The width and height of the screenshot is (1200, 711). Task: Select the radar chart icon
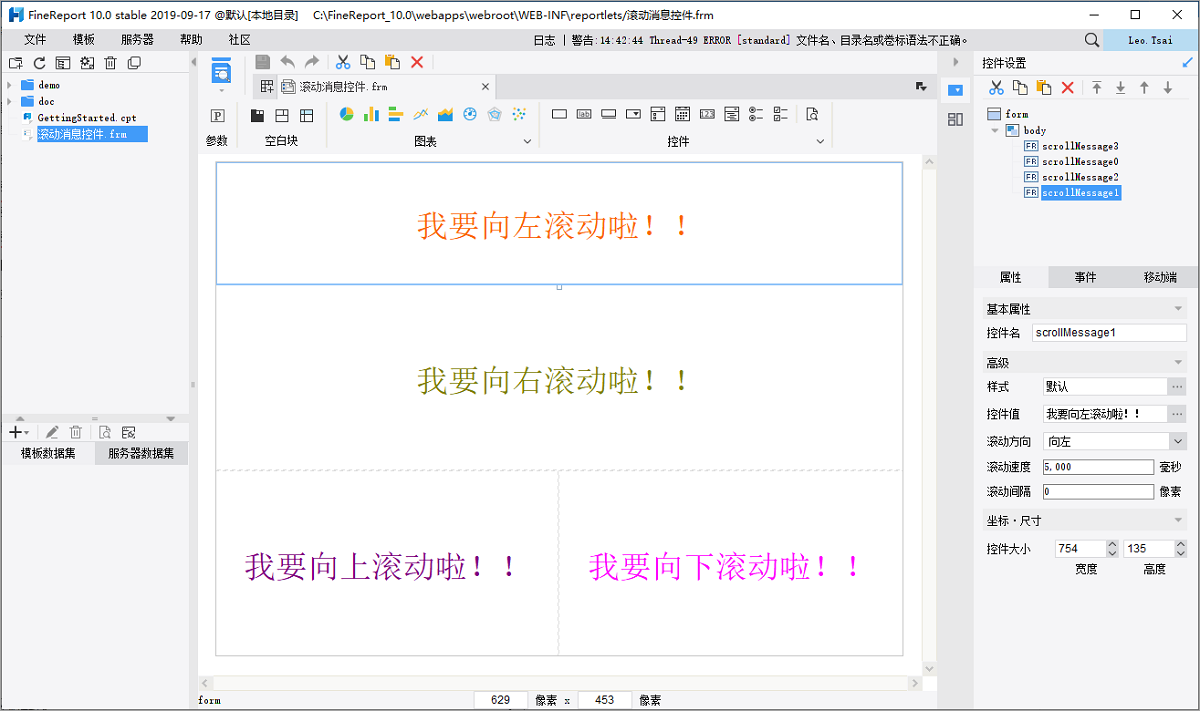tap(494, 114)
